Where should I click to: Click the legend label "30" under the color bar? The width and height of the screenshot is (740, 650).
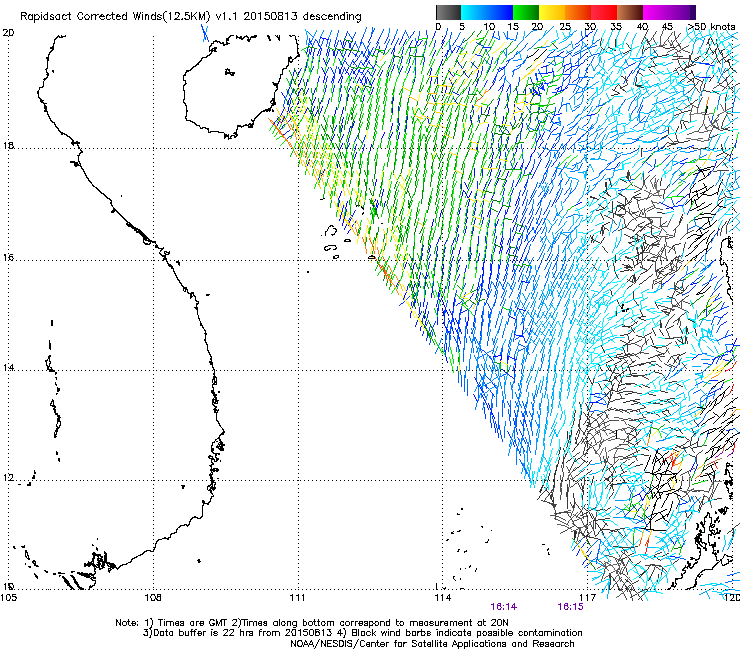590,26
